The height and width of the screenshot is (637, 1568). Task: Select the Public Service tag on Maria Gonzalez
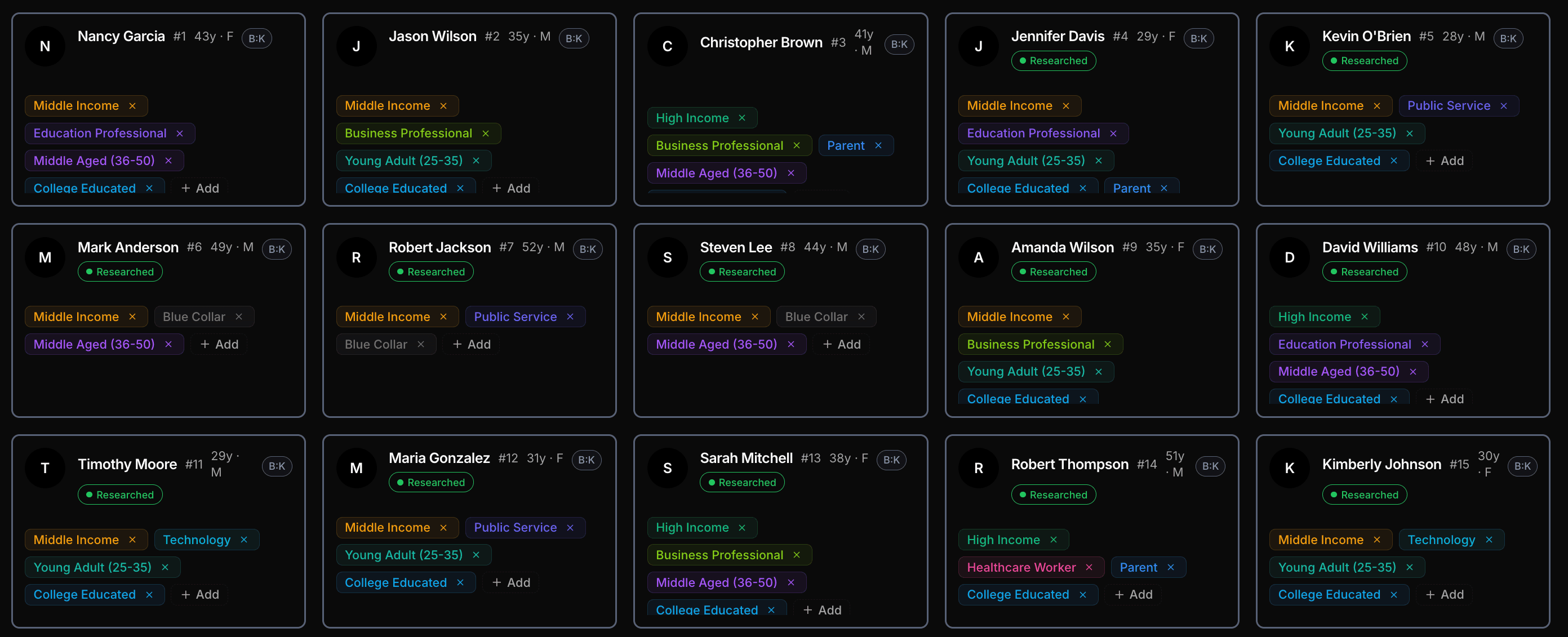tap(516, 527)
